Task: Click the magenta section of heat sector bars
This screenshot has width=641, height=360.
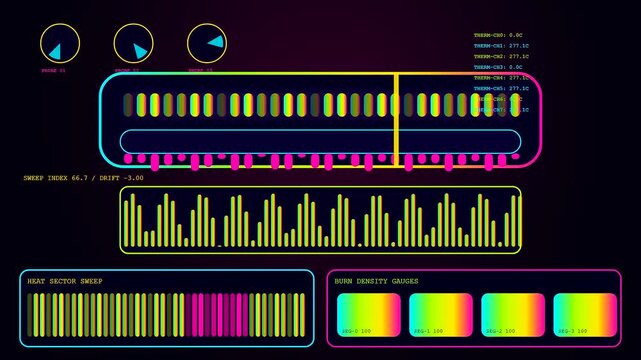Action: [217, 315]
